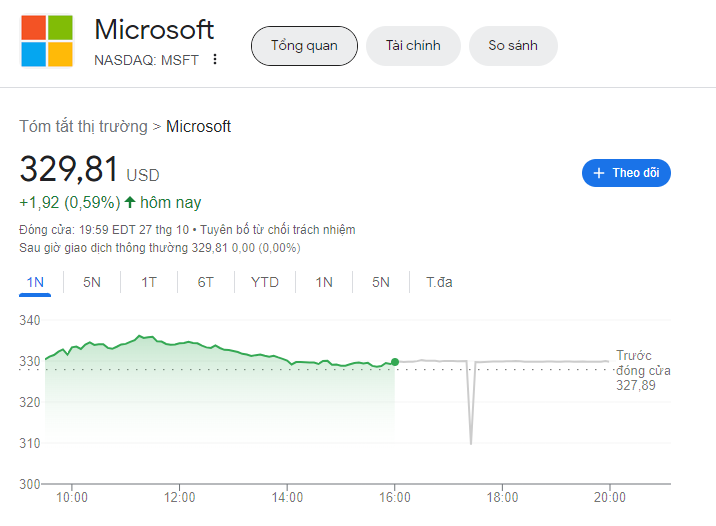Click the Microsoft four-color logo
This screenshot has width=716, height=526.
tap(47, 41)
